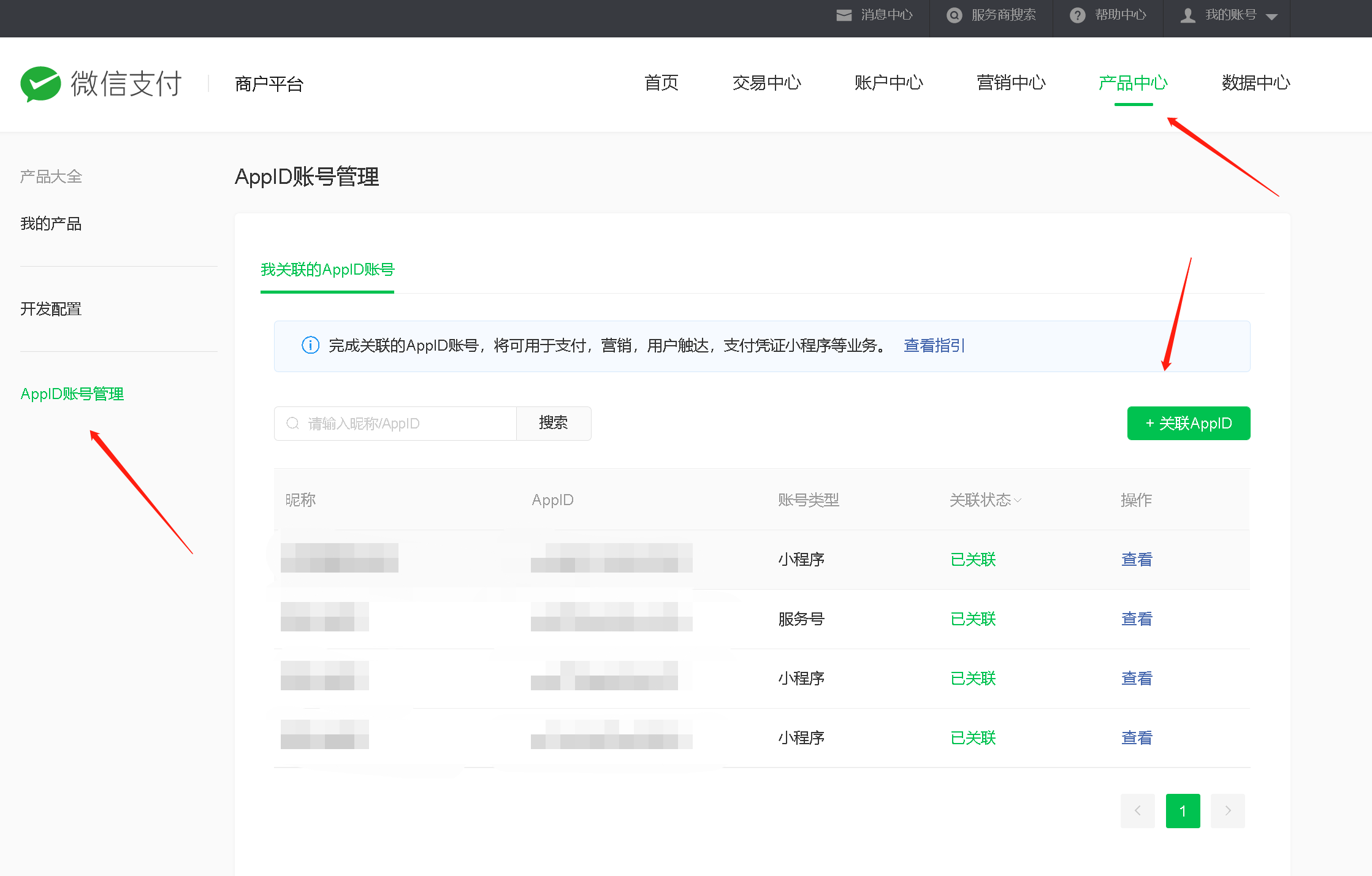Open 产品大全 in the sidebar
Viewport: 1372px width, 876px height.
51,177
